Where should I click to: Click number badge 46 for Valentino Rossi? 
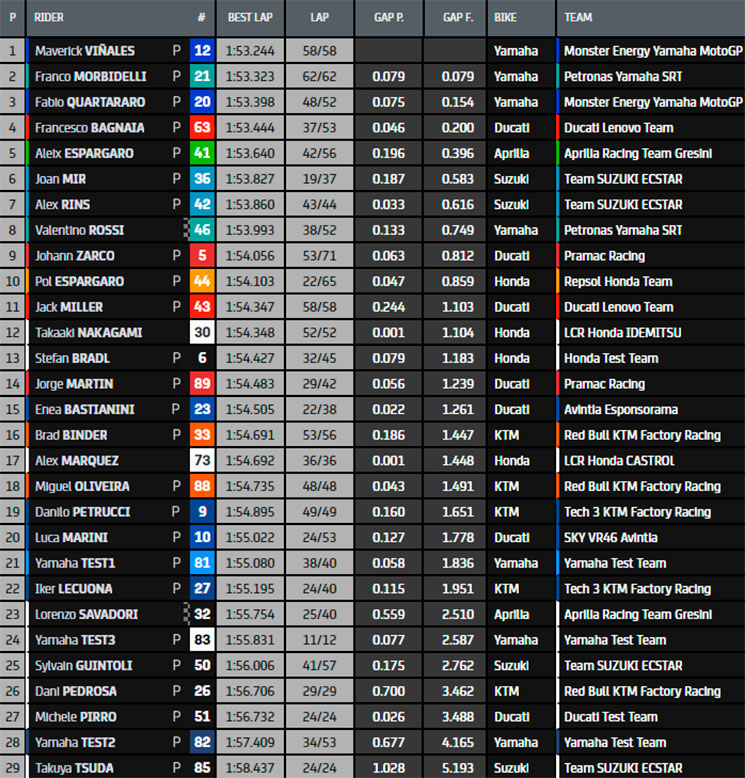click(202, 230)
